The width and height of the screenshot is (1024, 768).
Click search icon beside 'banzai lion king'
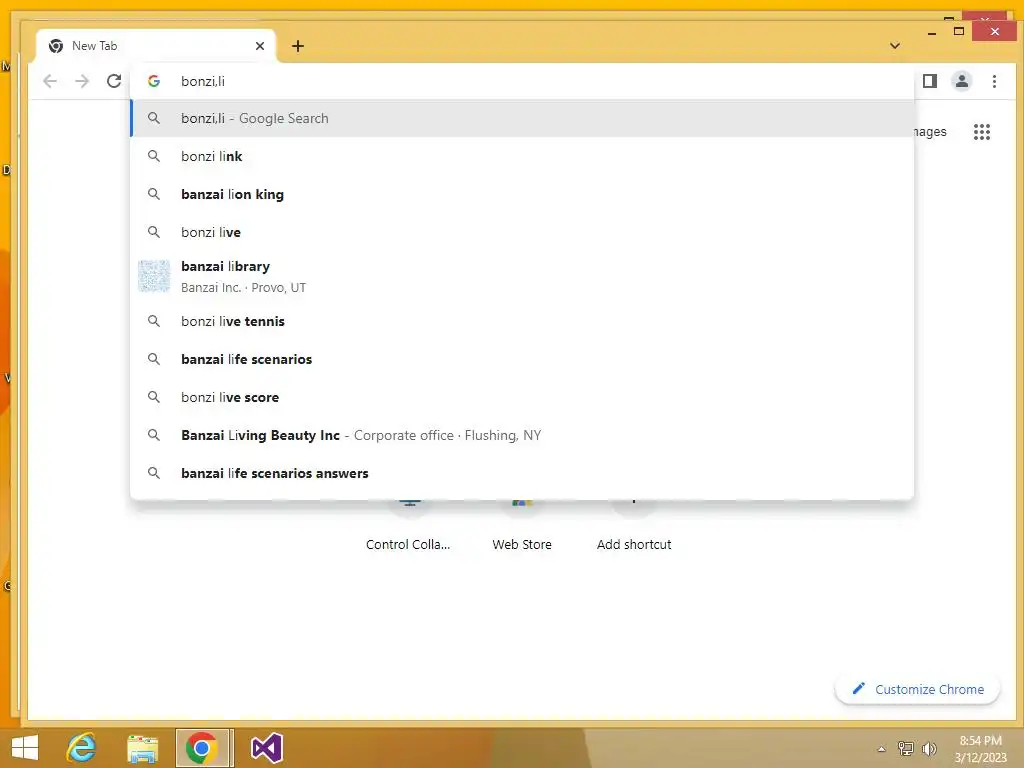(x=154, y=194)
